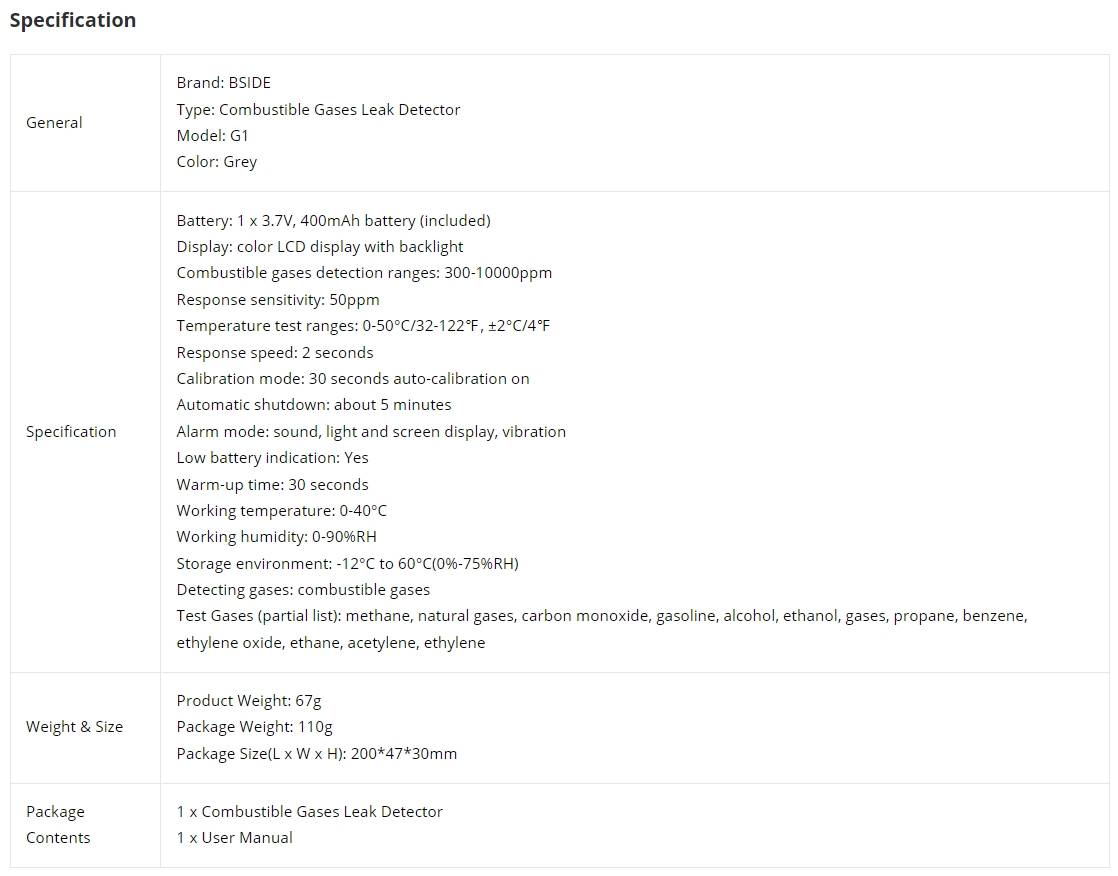Click the Brand: BSIDE line
1118x876 pixels.
pos(223,83)
